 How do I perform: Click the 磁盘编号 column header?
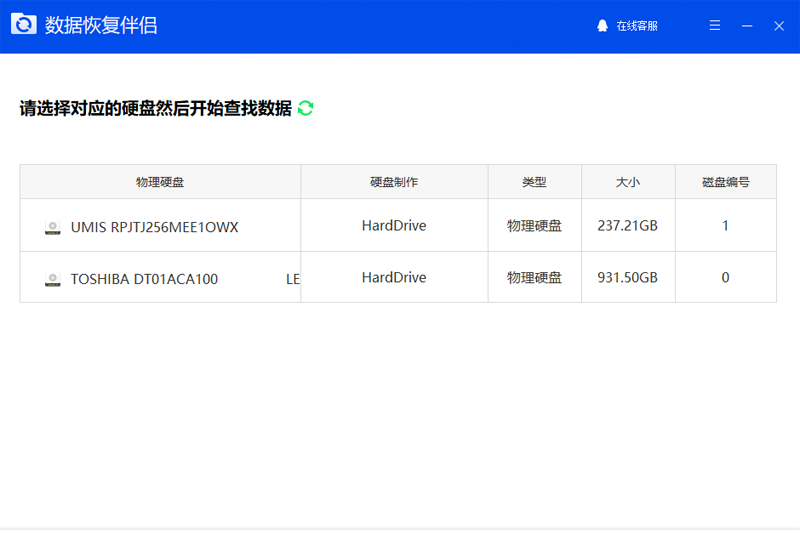point(726,182)
